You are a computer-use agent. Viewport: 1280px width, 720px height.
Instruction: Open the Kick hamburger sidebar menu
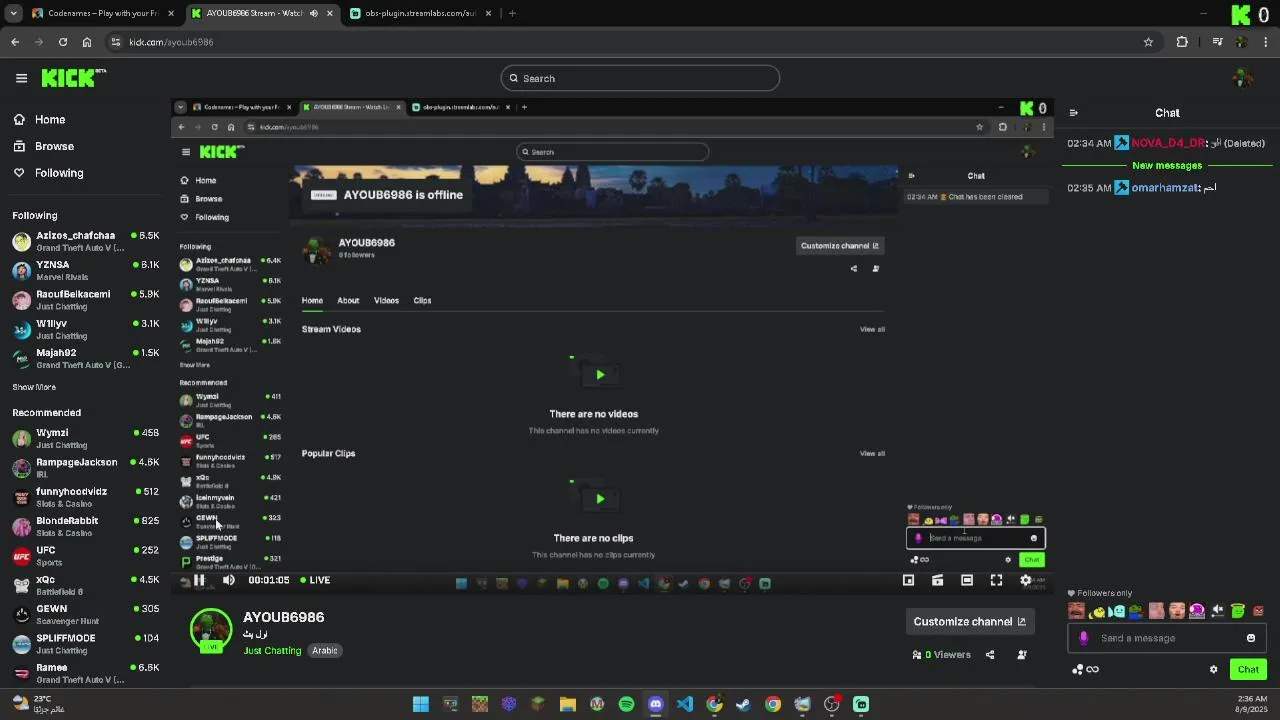[x=21, y=78]
